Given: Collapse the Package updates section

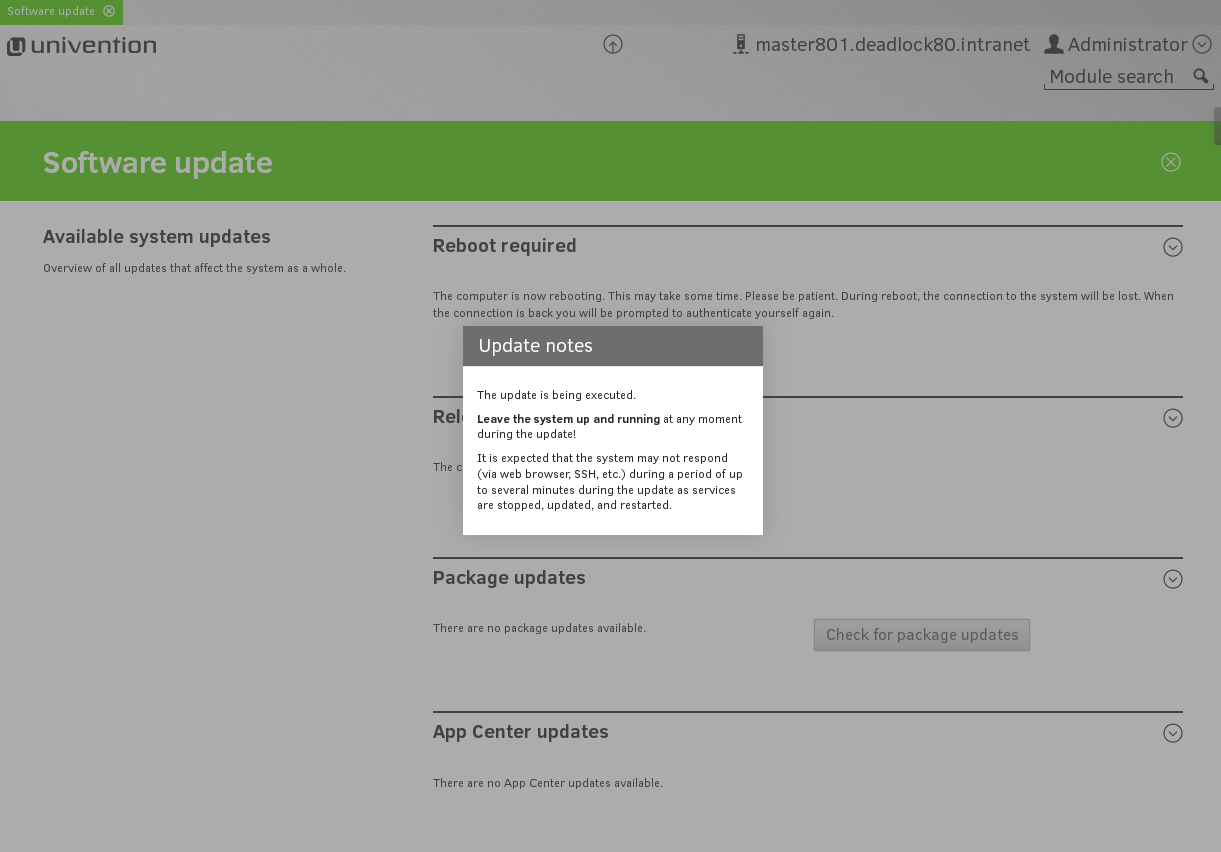Looking at the screenshot, I should click(1173, 579).
